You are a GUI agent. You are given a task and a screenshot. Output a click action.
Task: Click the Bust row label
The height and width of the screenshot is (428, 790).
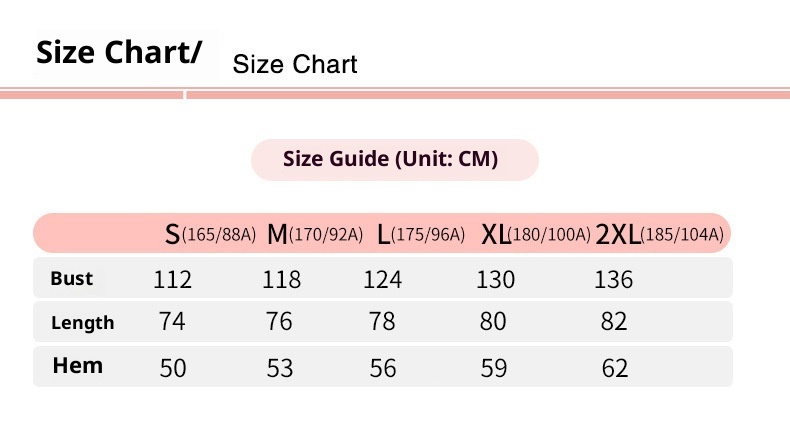tap(71, 279)
